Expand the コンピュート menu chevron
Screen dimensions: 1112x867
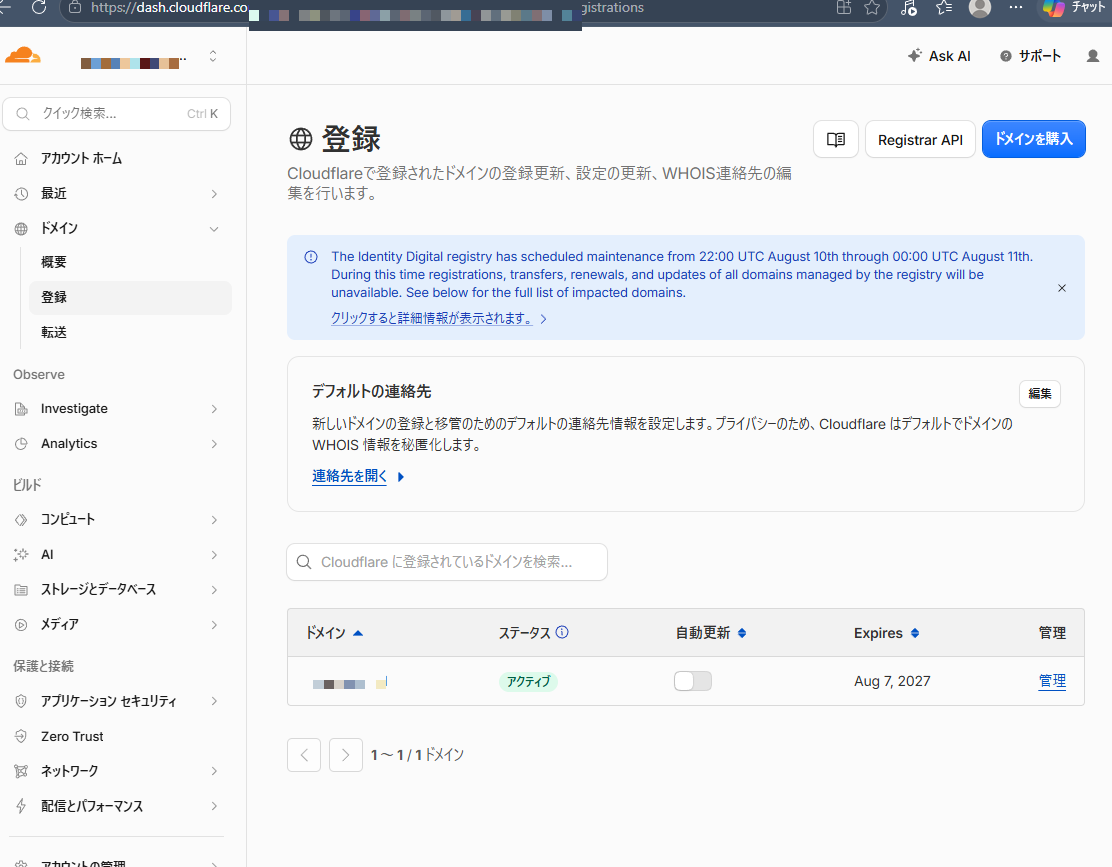coord(213,520)
